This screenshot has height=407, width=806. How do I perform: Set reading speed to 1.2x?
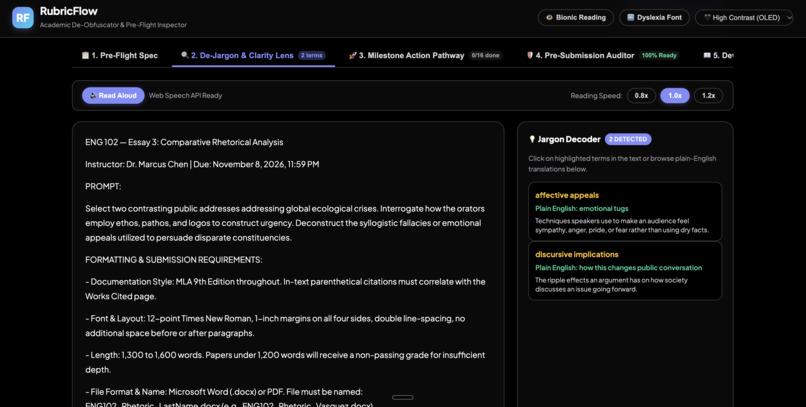pos(708,96)
